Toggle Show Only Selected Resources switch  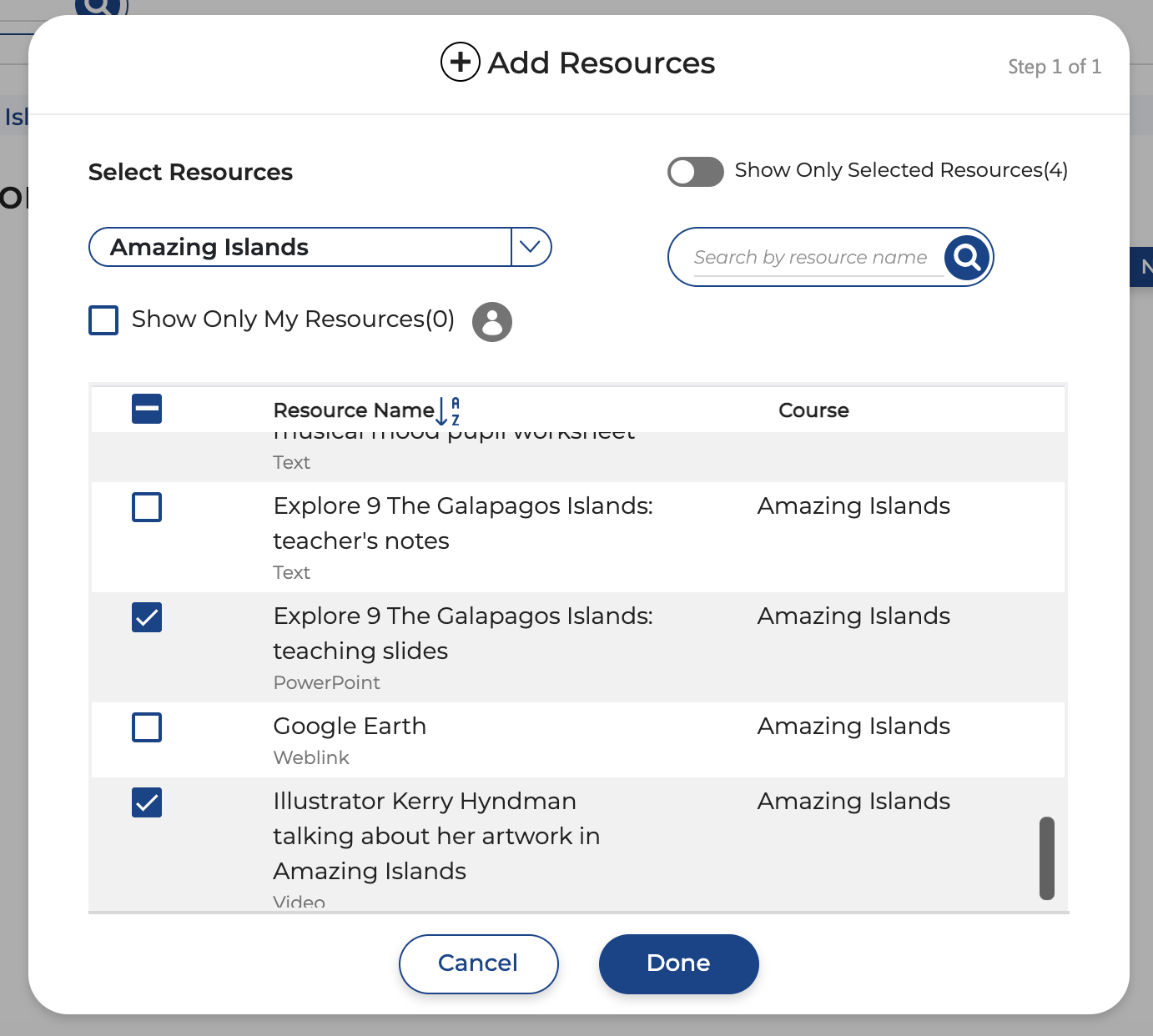point(695,172)
